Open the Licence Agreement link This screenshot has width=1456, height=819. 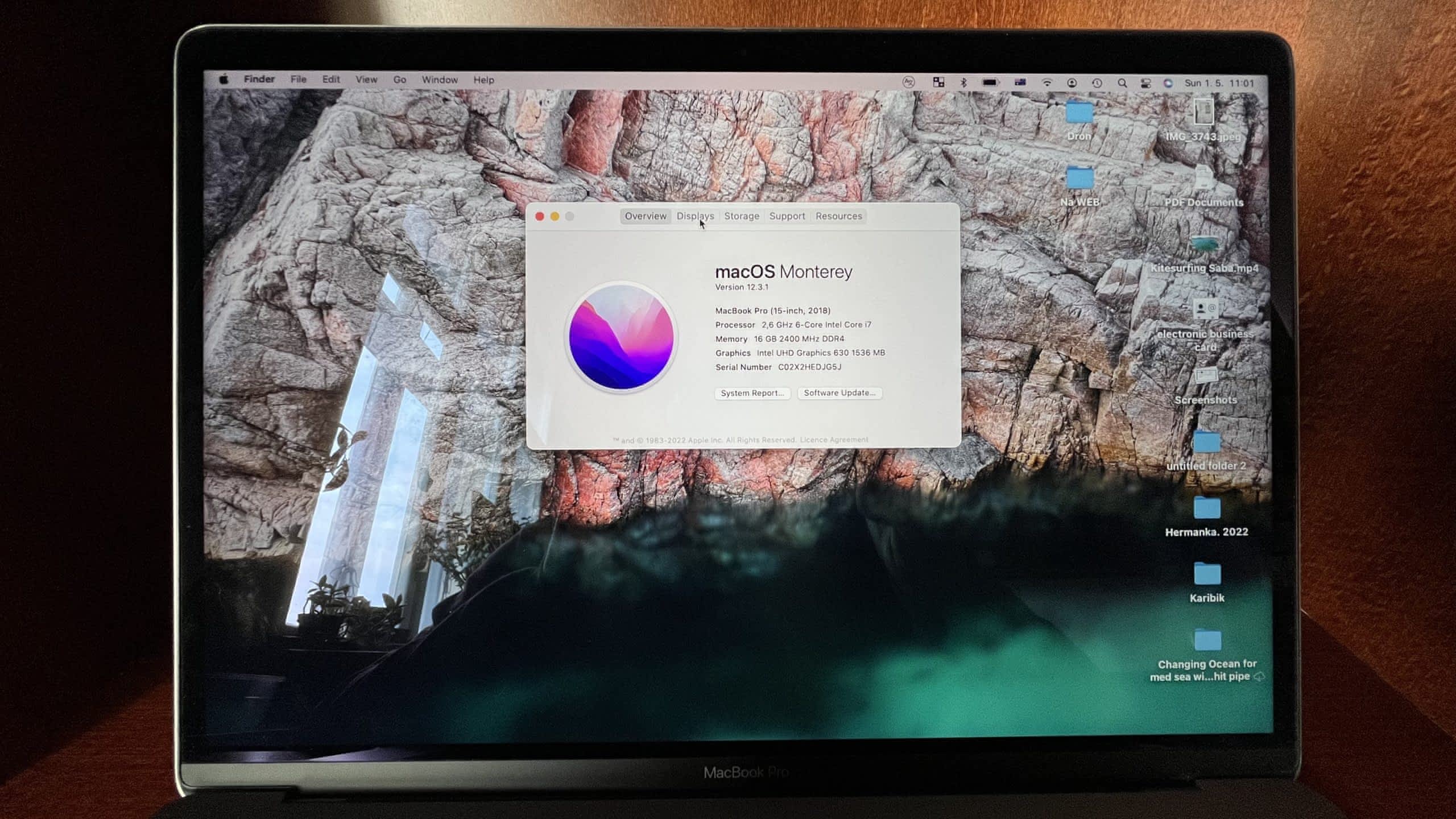pos(834,440)
